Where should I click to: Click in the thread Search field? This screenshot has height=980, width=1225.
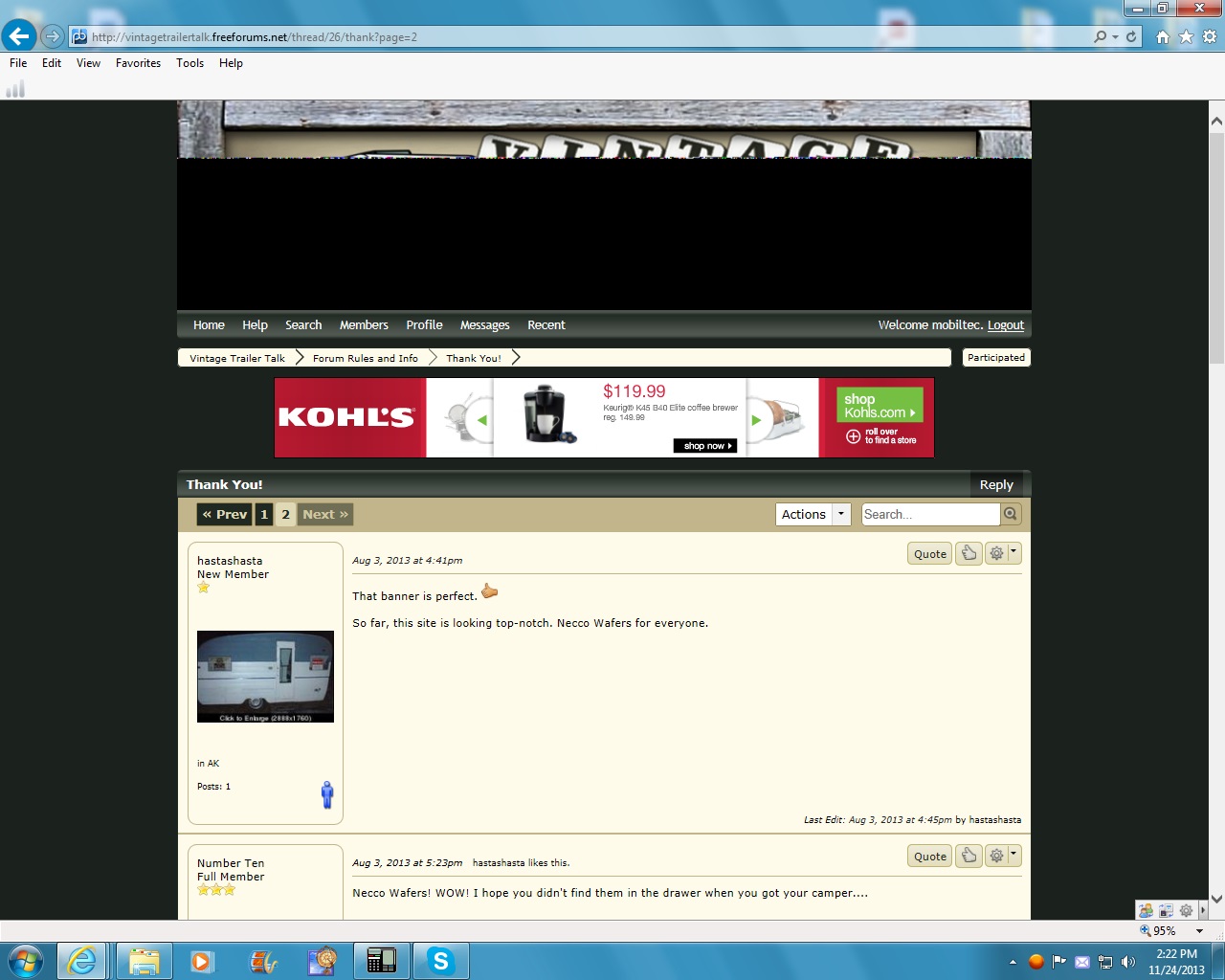click(930, 514)
